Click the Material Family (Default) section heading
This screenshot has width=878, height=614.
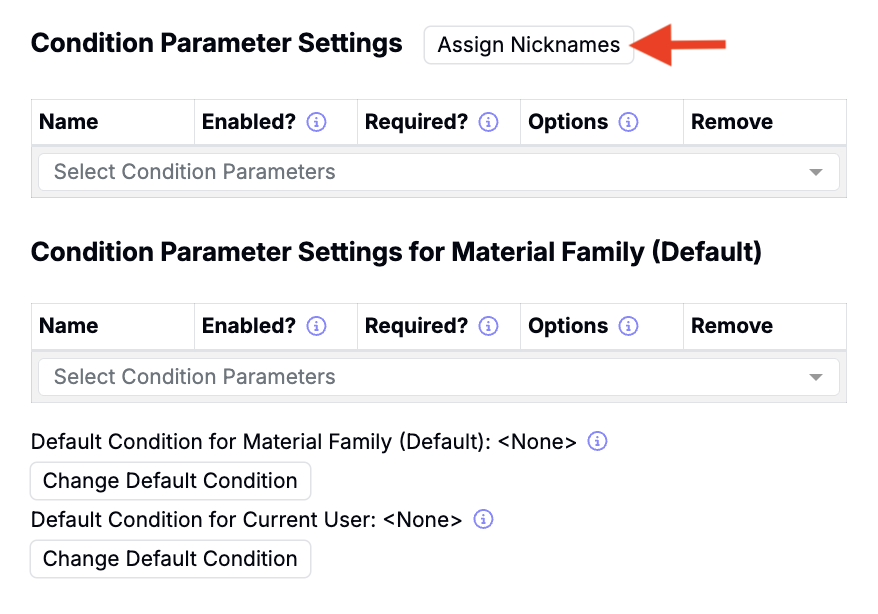point(396,252)
